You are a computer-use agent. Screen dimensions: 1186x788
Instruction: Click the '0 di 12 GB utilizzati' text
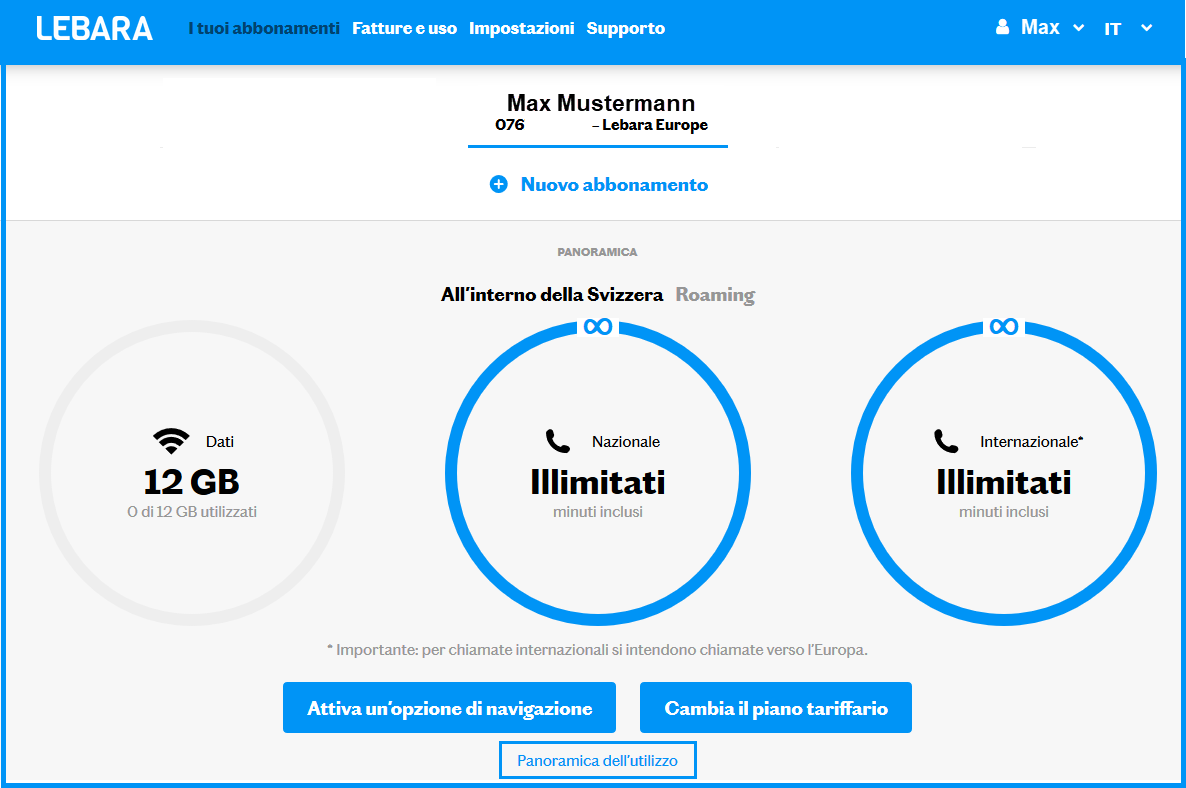point(192,512)
